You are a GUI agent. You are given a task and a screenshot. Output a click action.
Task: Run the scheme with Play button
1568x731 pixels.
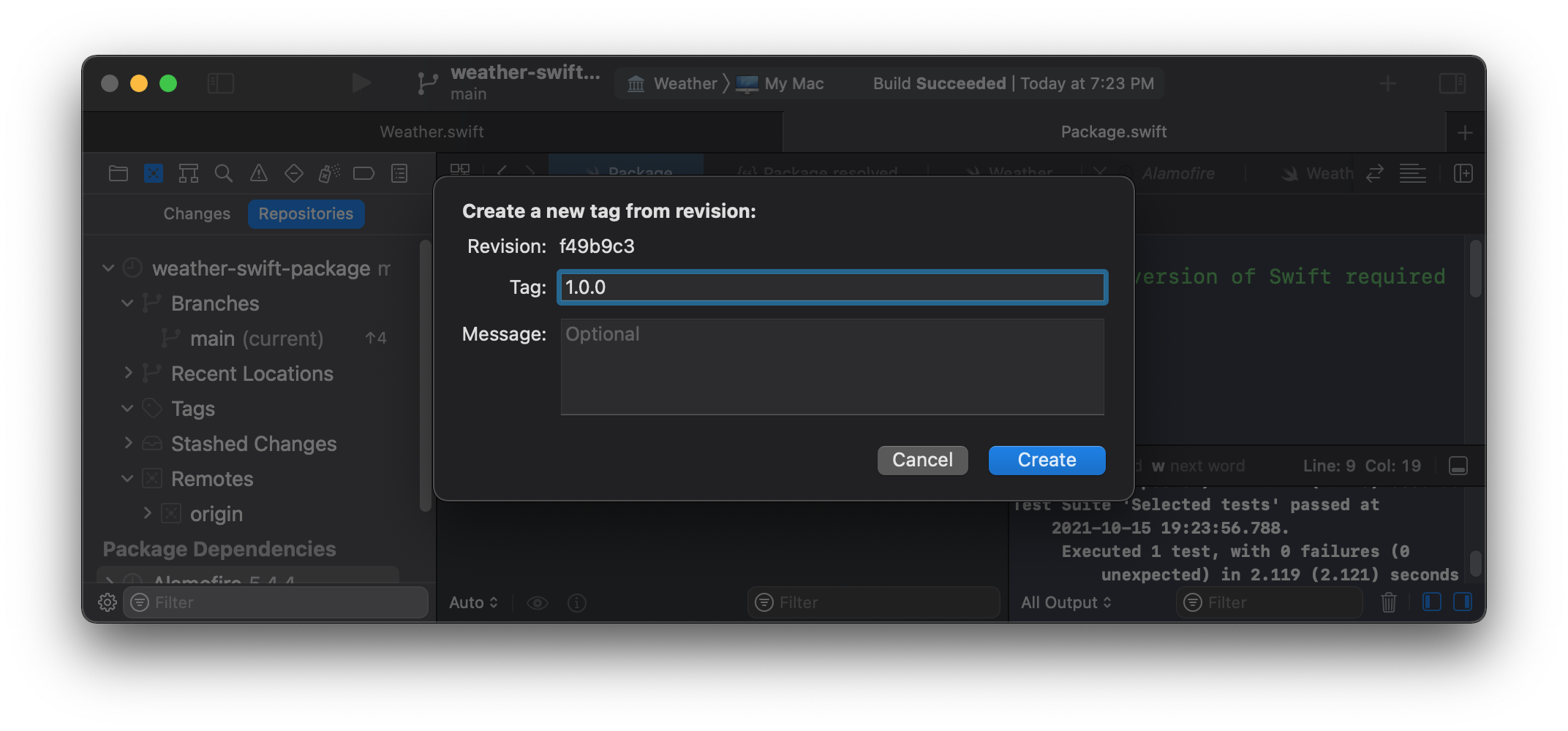pos(361,83)
